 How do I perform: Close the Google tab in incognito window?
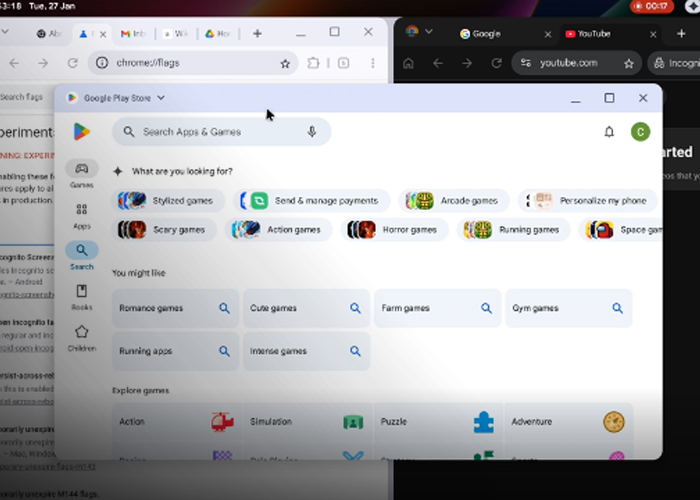point(548,34)
